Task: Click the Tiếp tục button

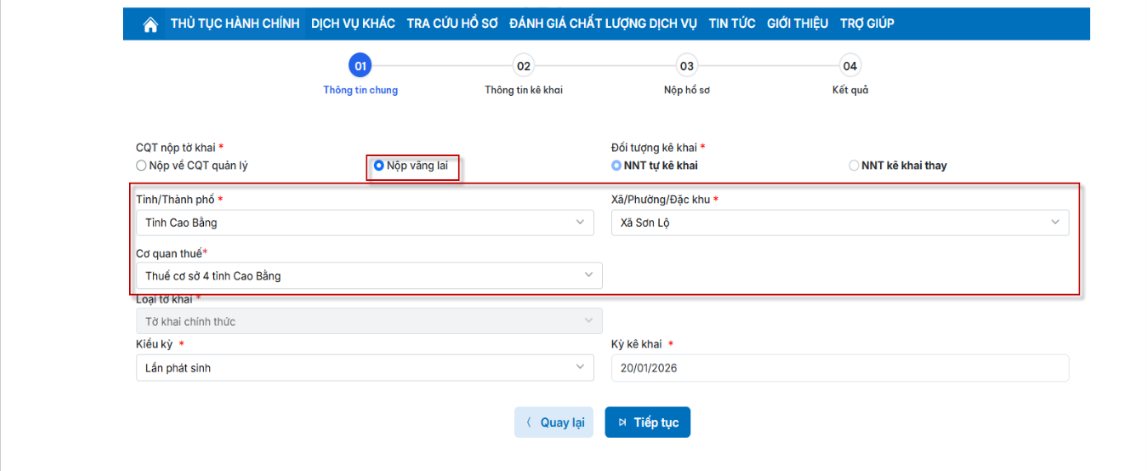Action: (x=647, y=422)
